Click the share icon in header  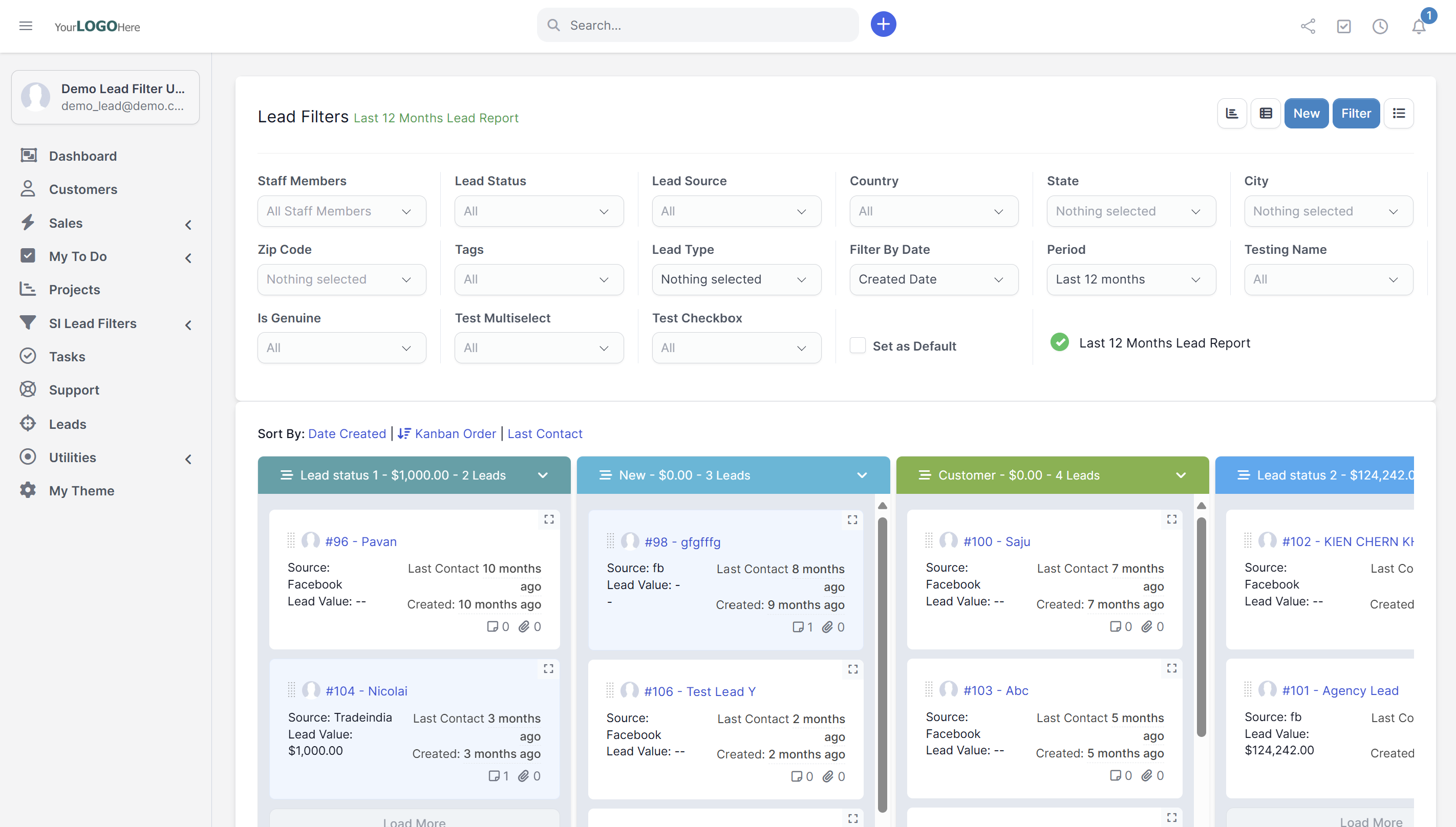[x=1308, y=26]
